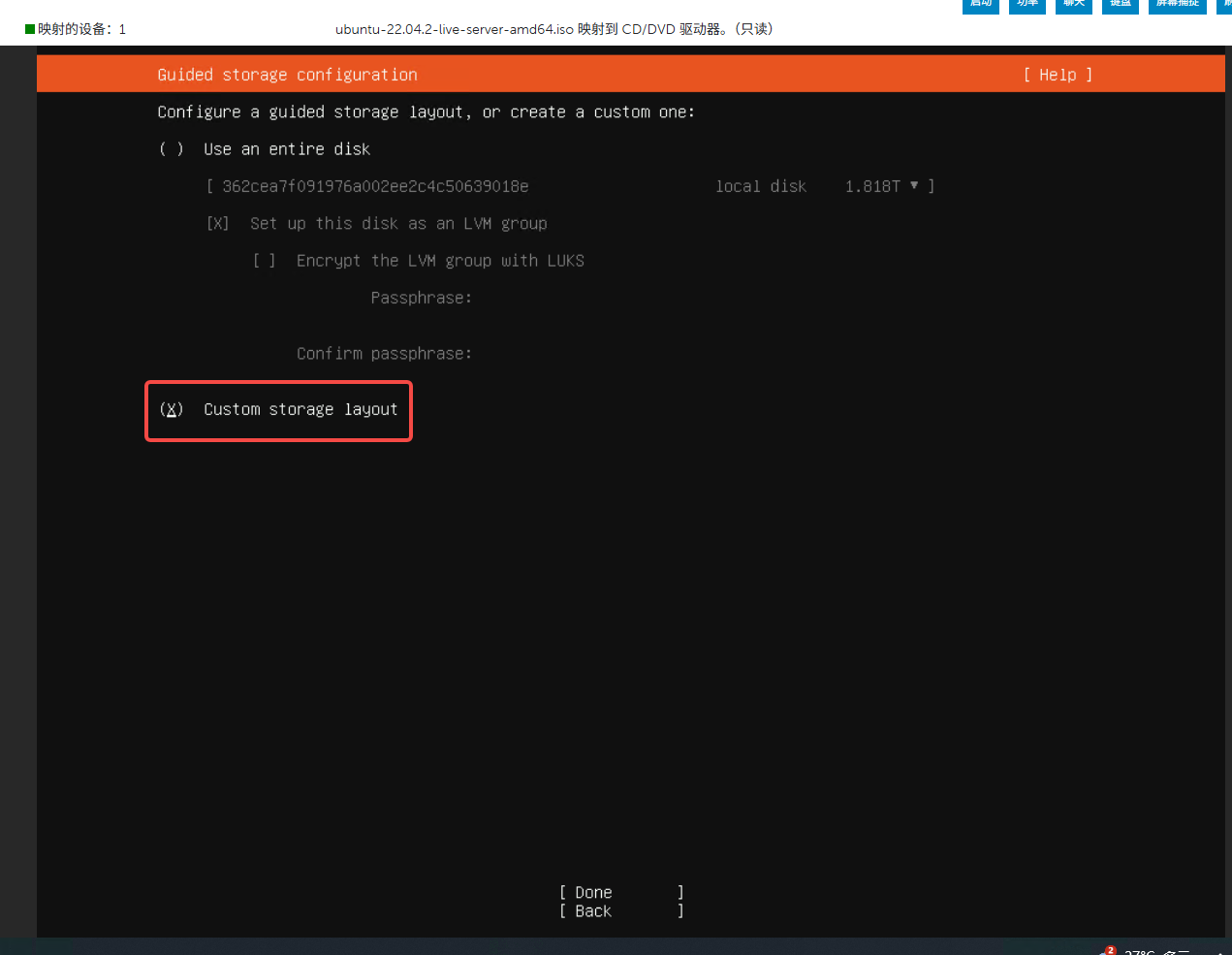
Task: Click the 屏幕捕捉 (screen capture) button
Action: click(x=1177, y=5)
